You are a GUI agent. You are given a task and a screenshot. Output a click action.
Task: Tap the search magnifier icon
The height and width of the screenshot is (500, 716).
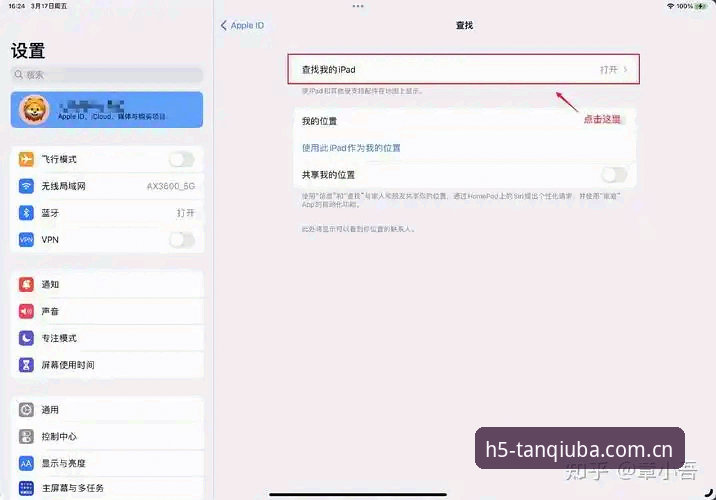pos(18,74)
